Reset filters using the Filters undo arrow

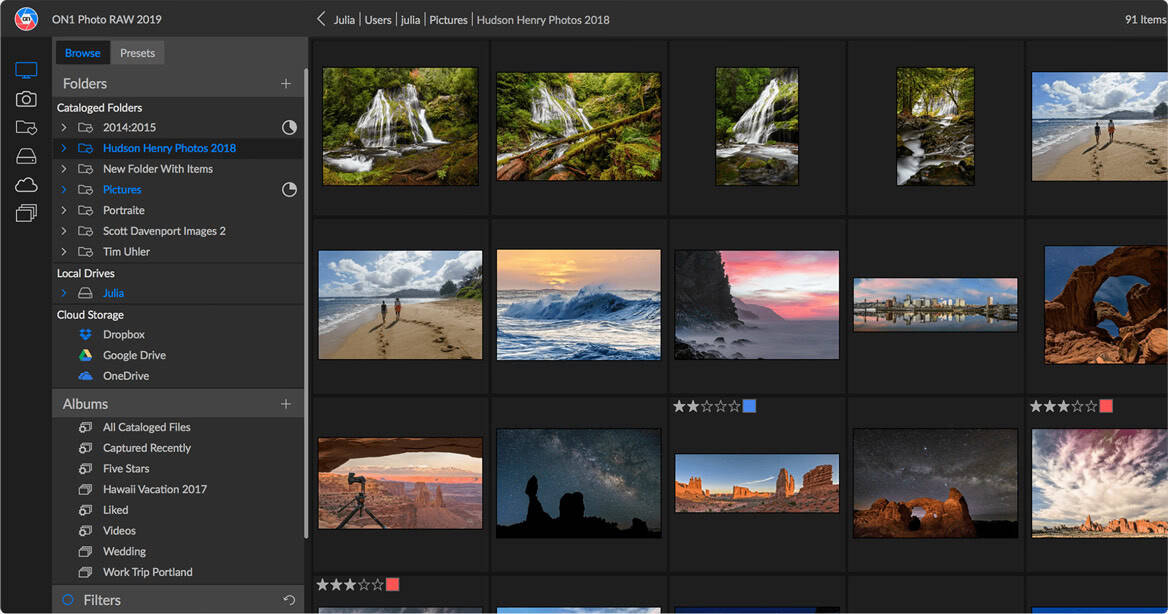(289, 600)
